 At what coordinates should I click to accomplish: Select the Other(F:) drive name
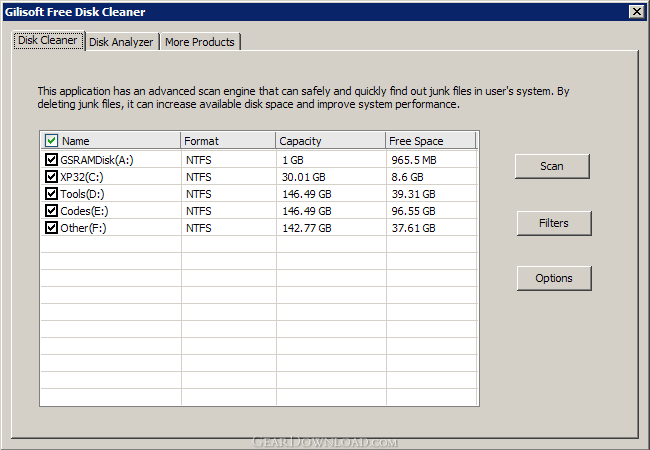[83, 228]
